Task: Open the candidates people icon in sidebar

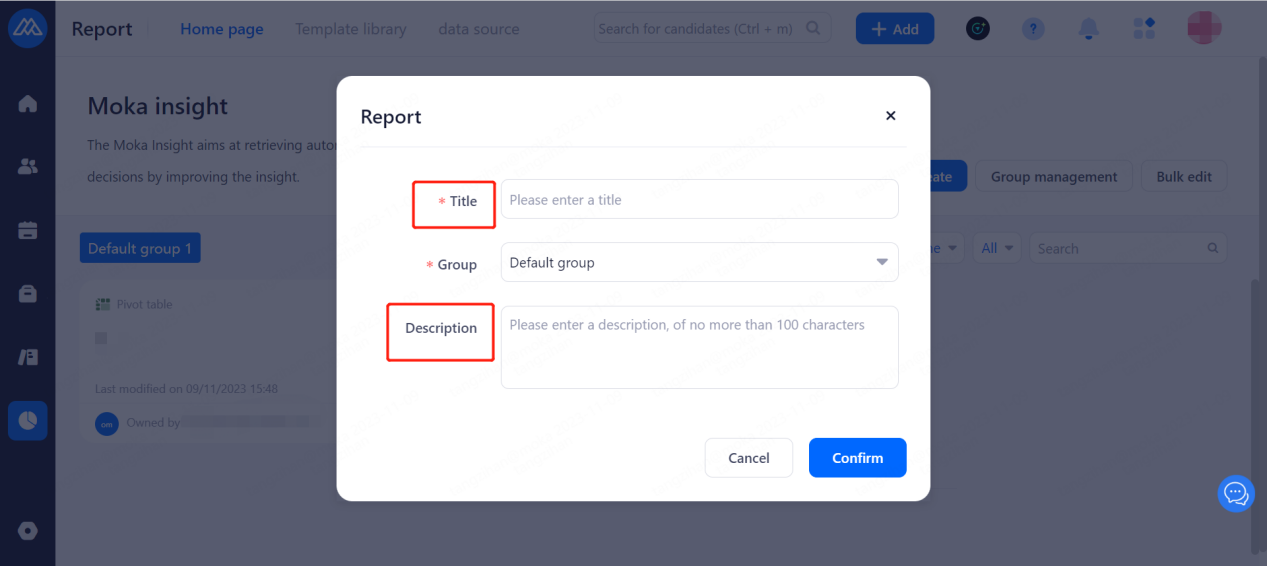Action: (28, 167)
